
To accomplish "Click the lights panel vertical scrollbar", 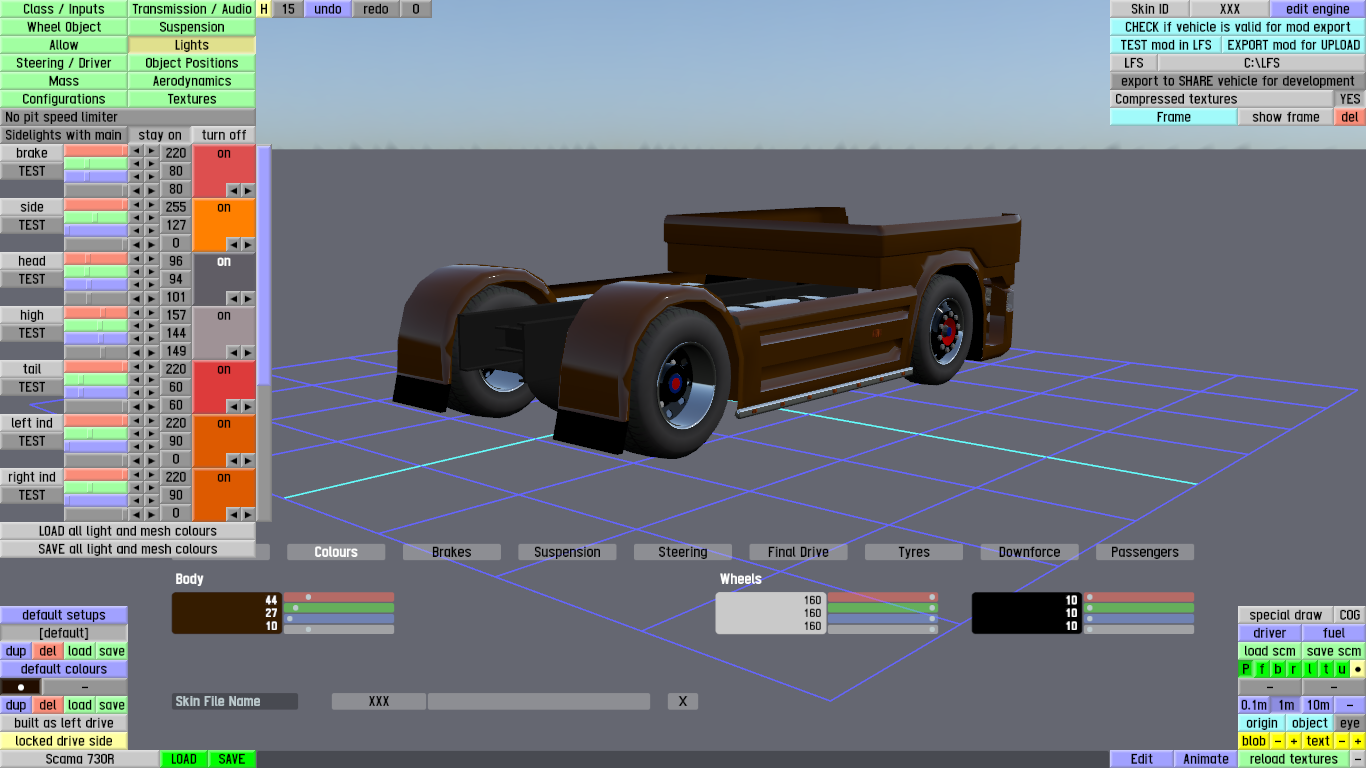I will [x=264, y=265].
